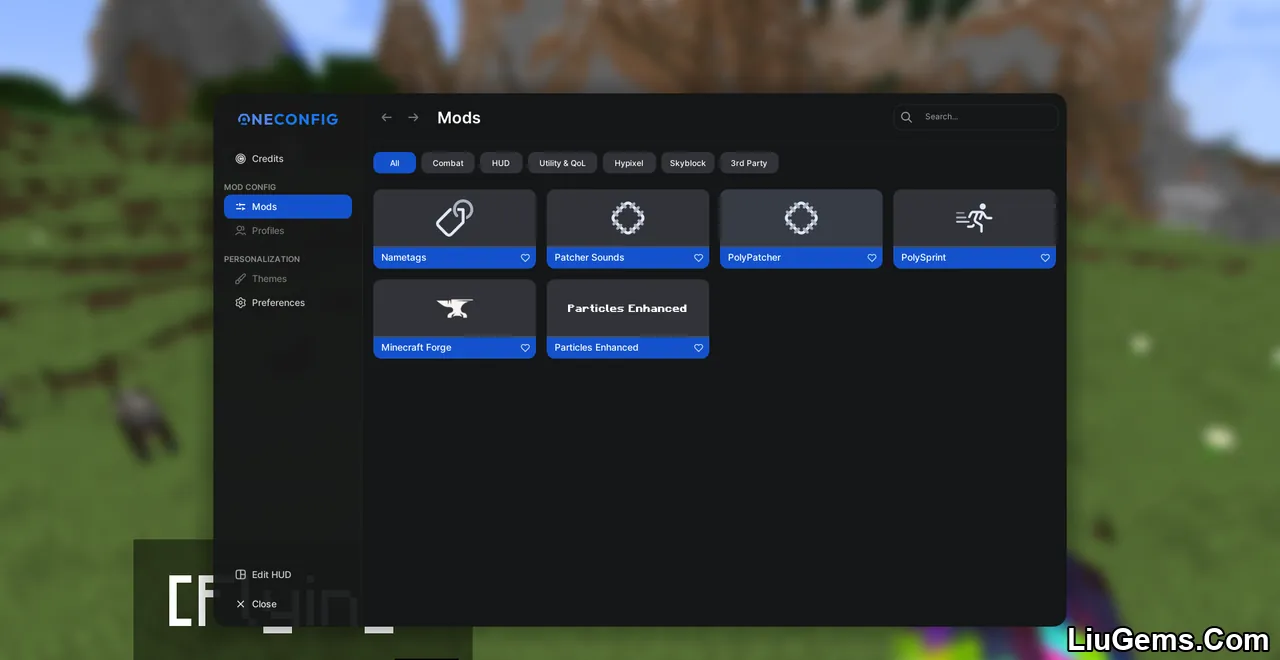Click the Edit HUD button
The width and height of the screenshot is (1280, 660).
[263, 575]
